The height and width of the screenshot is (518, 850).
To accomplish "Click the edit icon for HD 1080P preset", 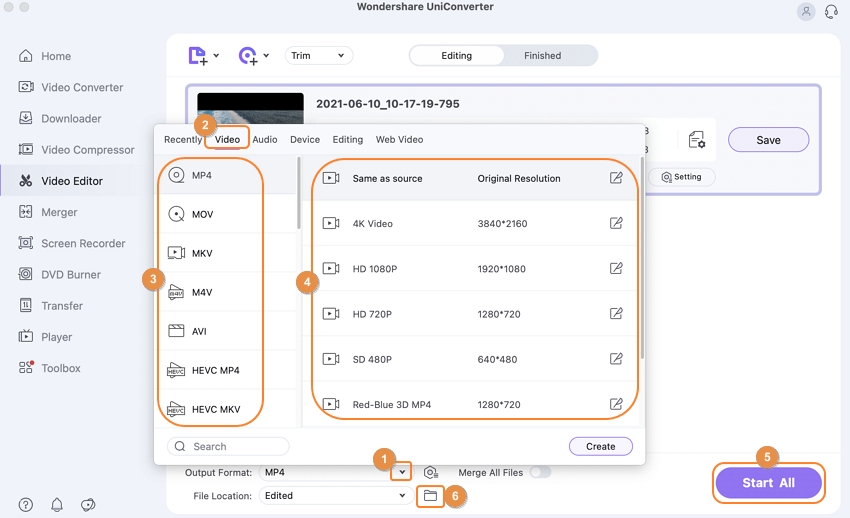I will [616, 268].
